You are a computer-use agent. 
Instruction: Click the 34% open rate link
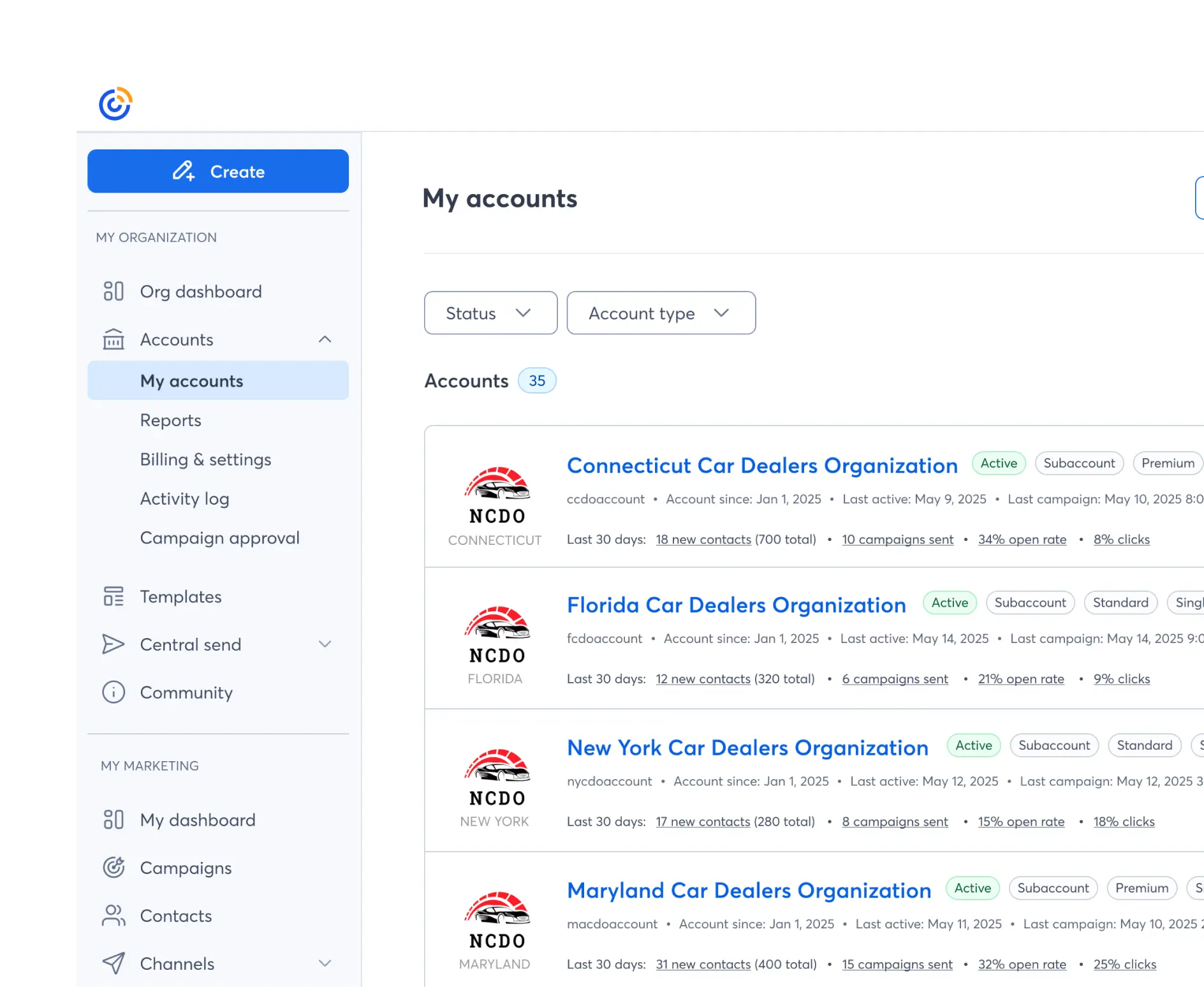click(x=1022, y=539)
